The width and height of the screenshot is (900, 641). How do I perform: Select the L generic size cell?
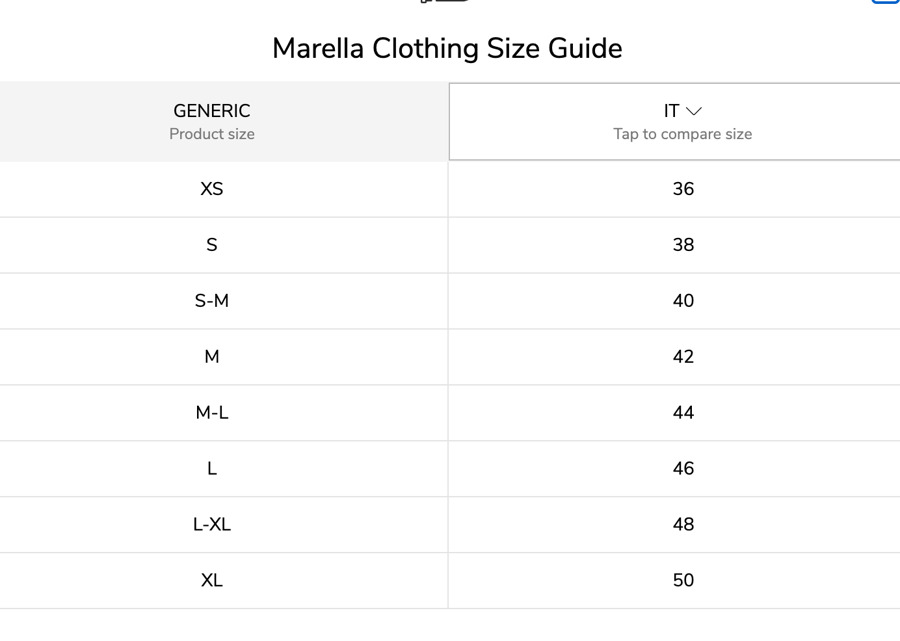click(212, 469)
